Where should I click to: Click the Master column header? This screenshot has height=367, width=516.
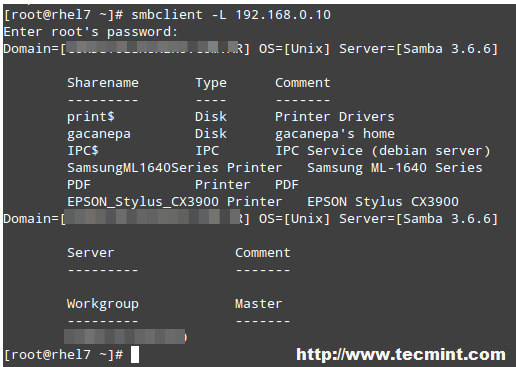[259, 304]
